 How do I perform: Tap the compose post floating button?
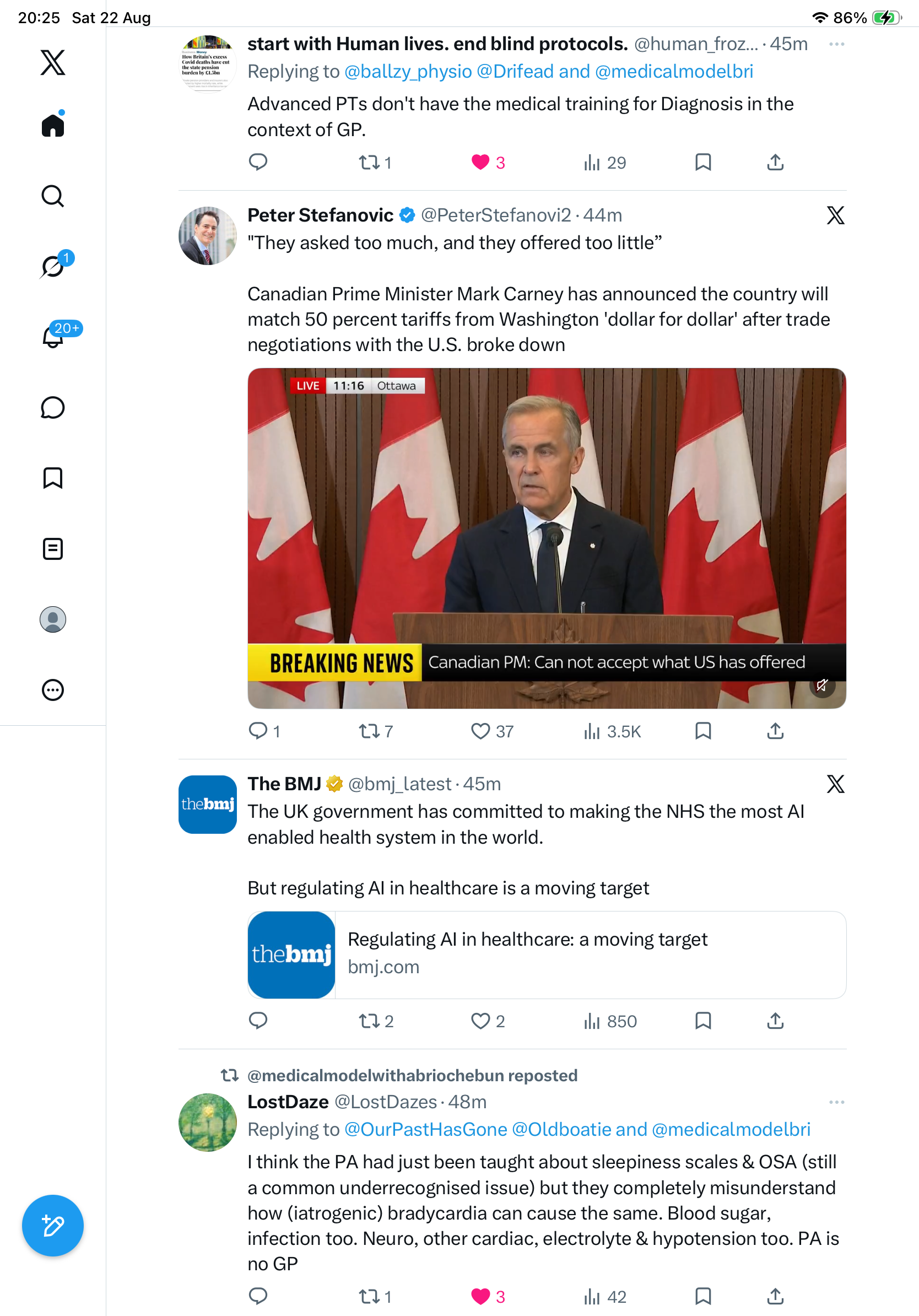click(53, 1226)
